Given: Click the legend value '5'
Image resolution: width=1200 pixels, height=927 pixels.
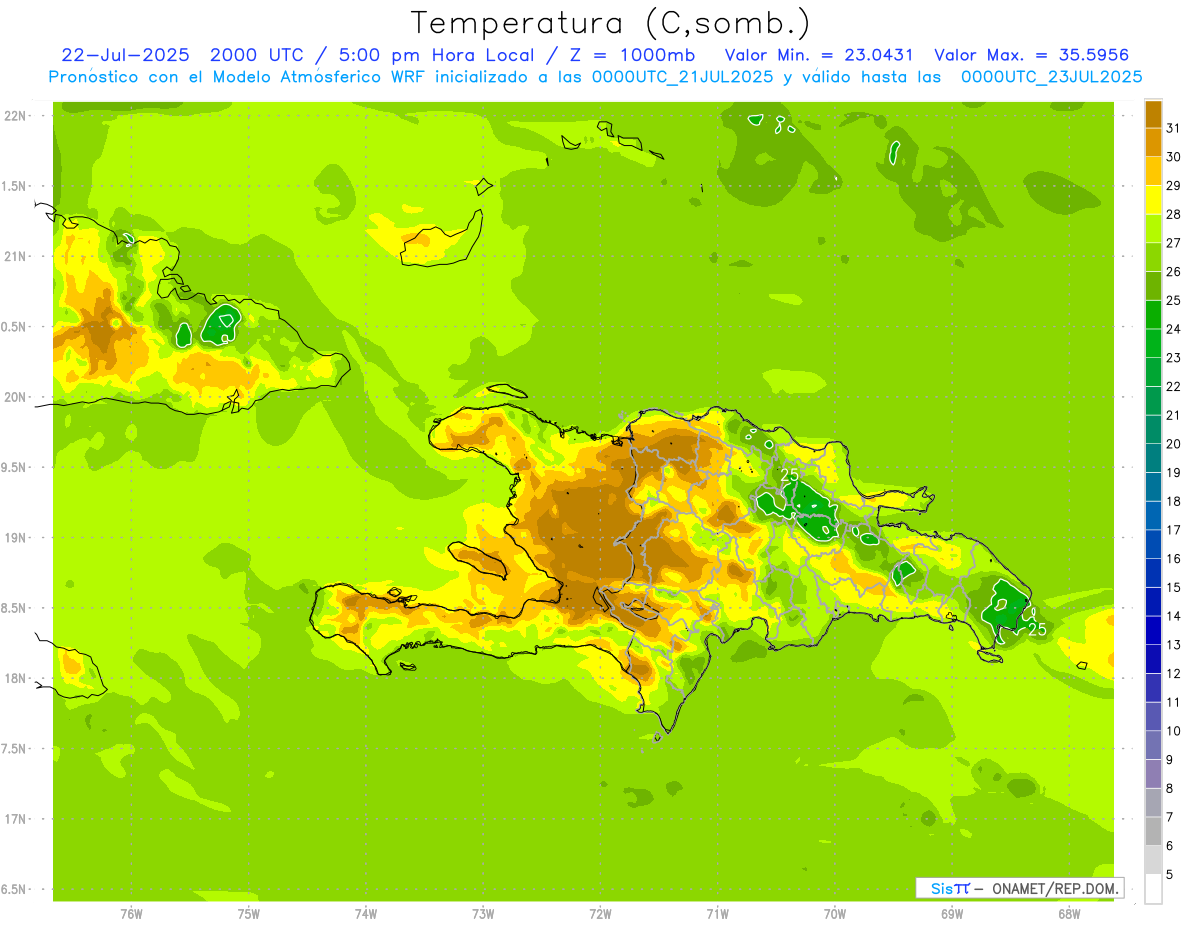Looking at the screenshot, I should [1170, 874].
